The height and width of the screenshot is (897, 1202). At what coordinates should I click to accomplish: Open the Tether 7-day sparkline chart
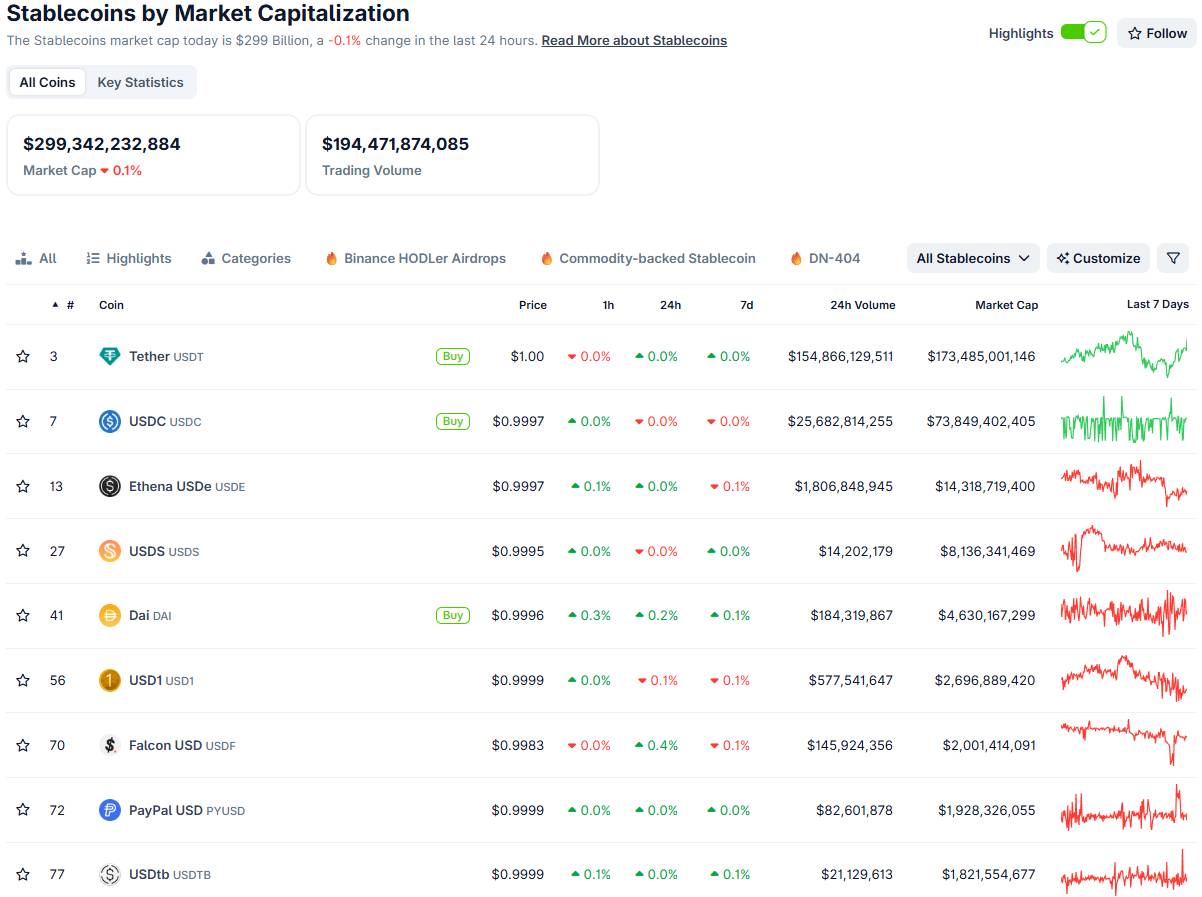(1124, 356)
